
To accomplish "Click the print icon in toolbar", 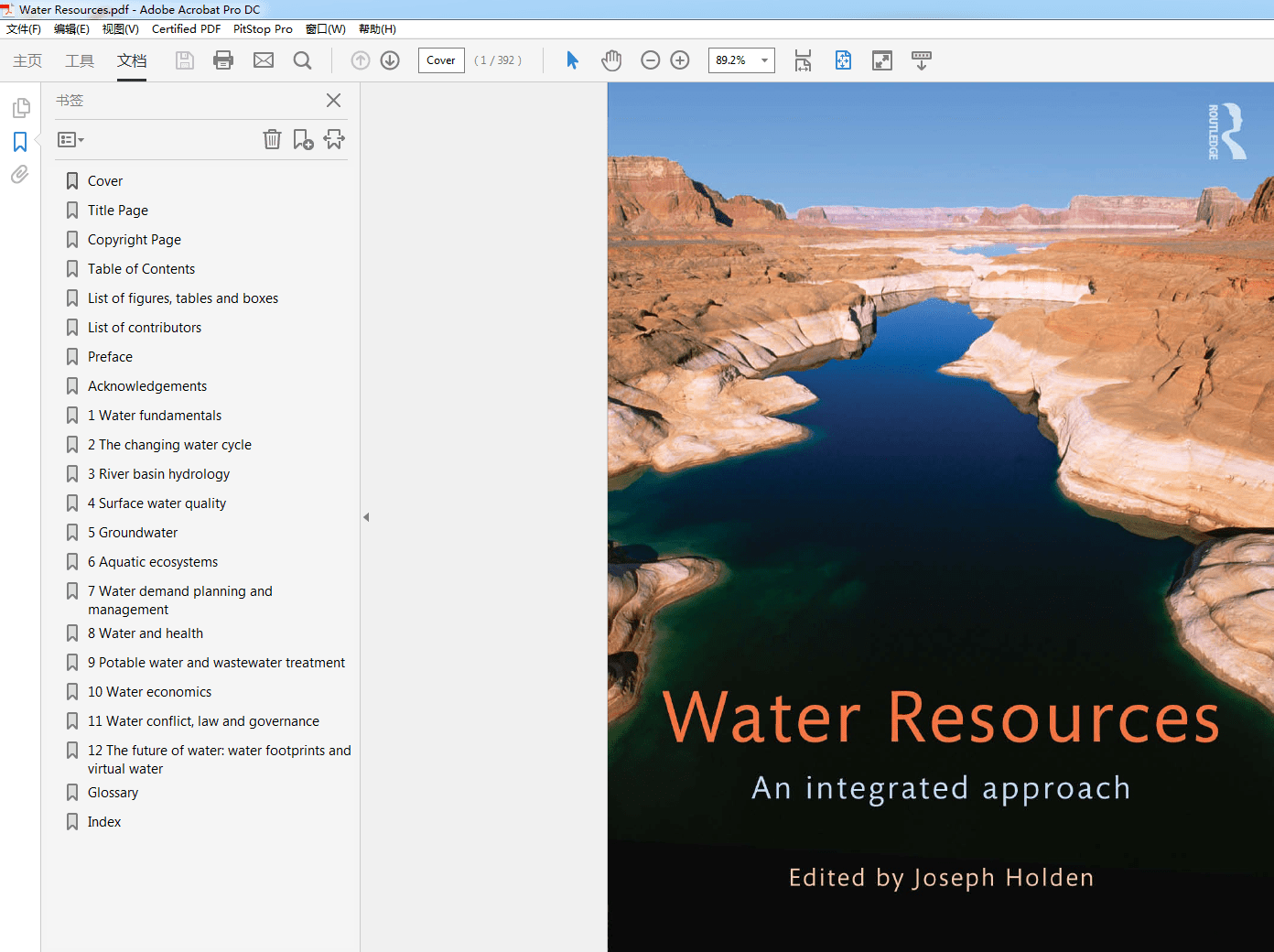I will pyautogui.click(x=223, y=60).
